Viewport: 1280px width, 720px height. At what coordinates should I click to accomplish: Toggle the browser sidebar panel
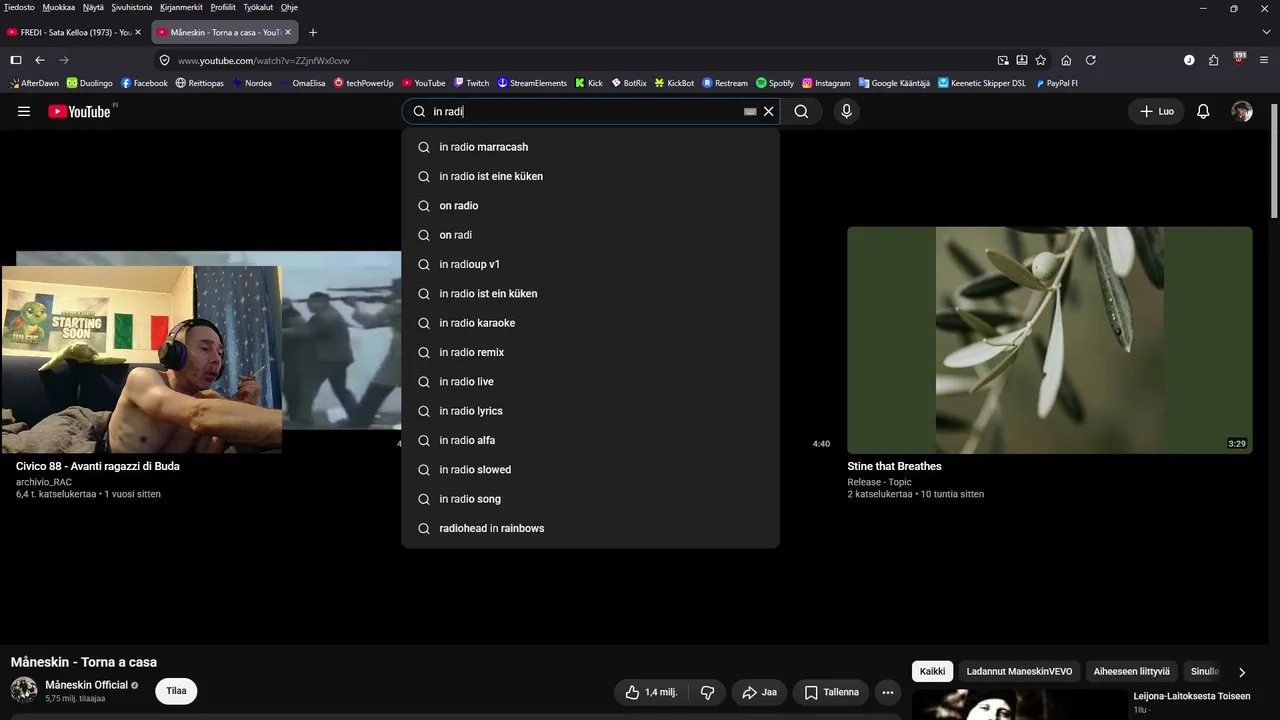(16, 60)
